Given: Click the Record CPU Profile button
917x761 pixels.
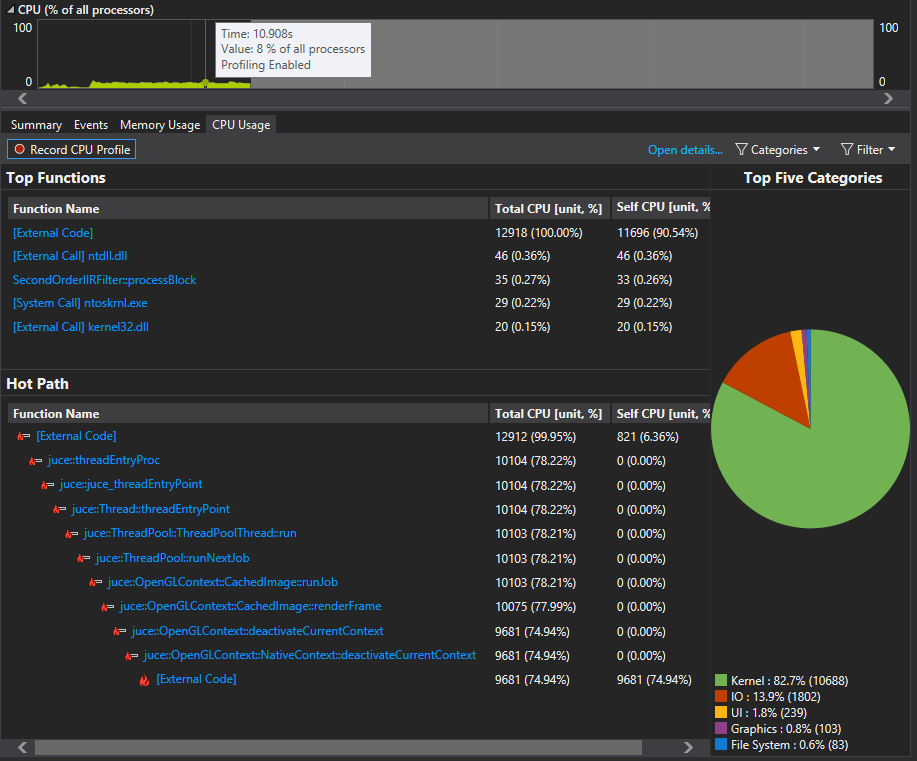Looking at the screenshot, I should pyautogui.click(x=70, y=149).
